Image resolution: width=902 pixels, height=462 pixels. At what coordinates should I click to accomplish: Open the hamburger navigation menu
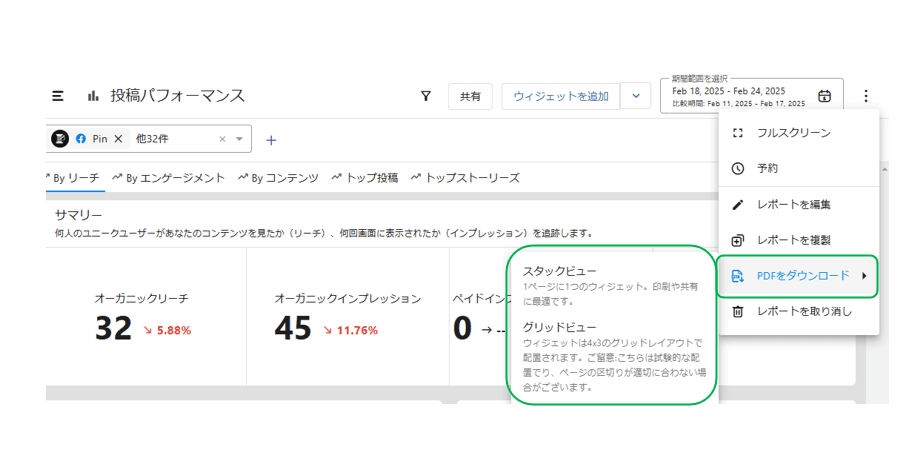pyautogui.click(x=58, y=96)
